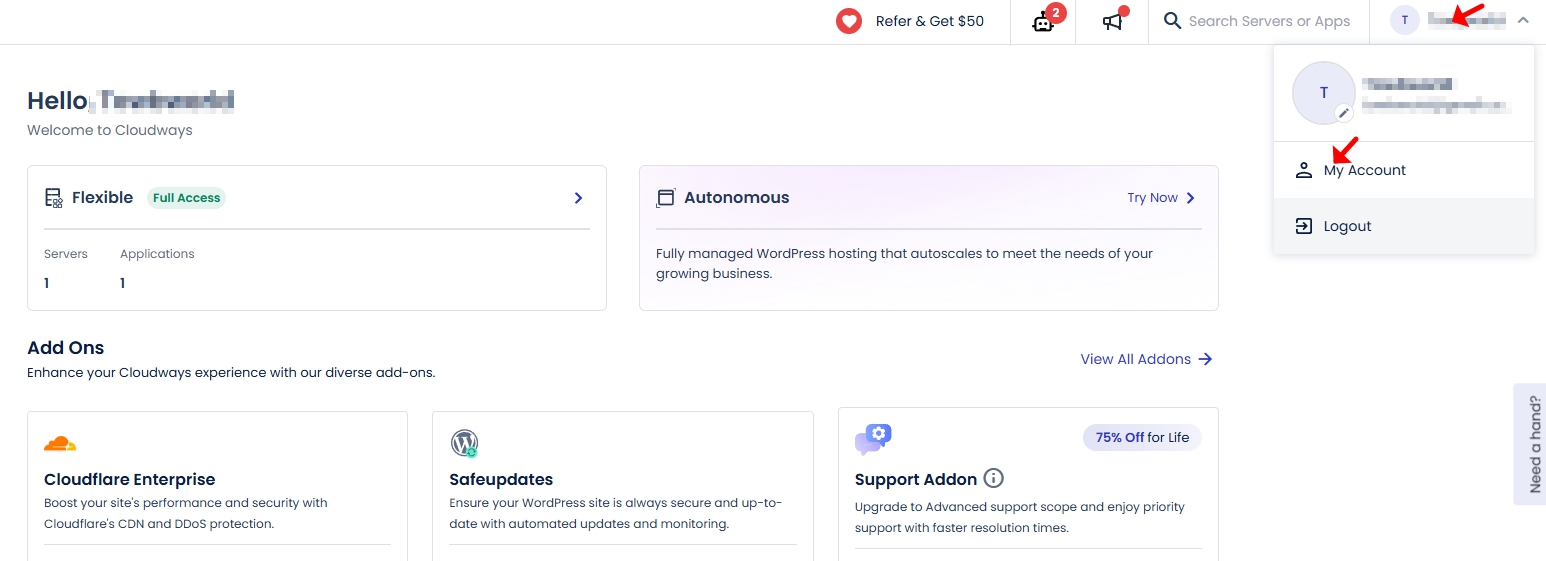Image resolution: width=1546 pixels, height=561 pixels.
Task: Click the Flexible server icon
Action: [54, 198]
